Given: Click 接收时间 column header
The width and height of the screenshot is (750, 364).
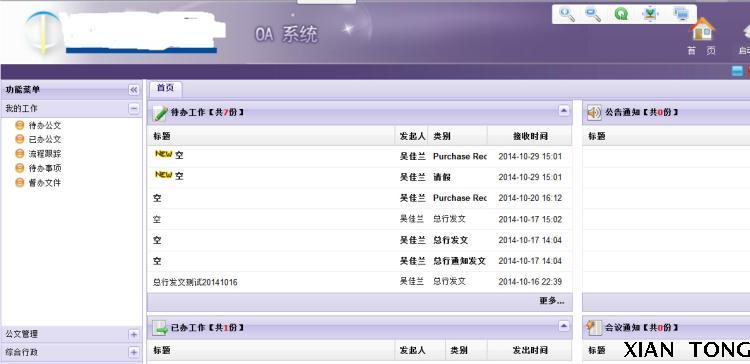Looking at the screenshot, I should [530, 136].
